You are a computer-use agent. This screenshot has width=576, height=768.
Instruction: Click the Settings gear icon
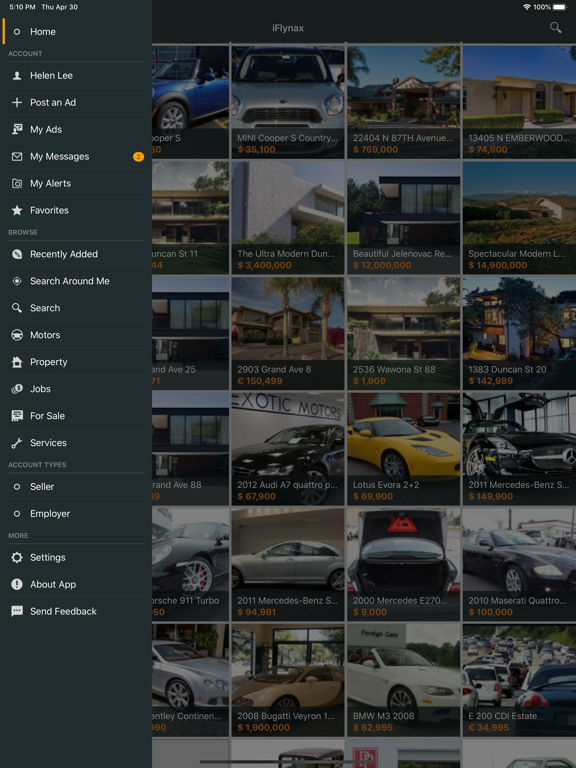[17, 557]
